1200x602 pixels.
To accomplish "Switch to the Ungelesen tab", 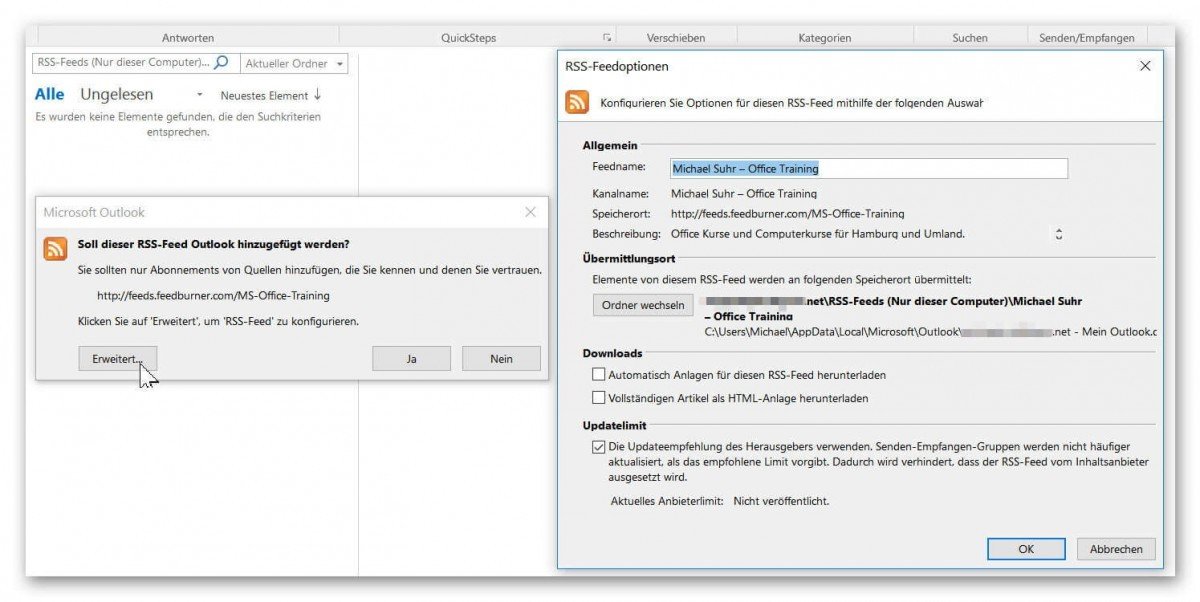I will pos(115,93).
